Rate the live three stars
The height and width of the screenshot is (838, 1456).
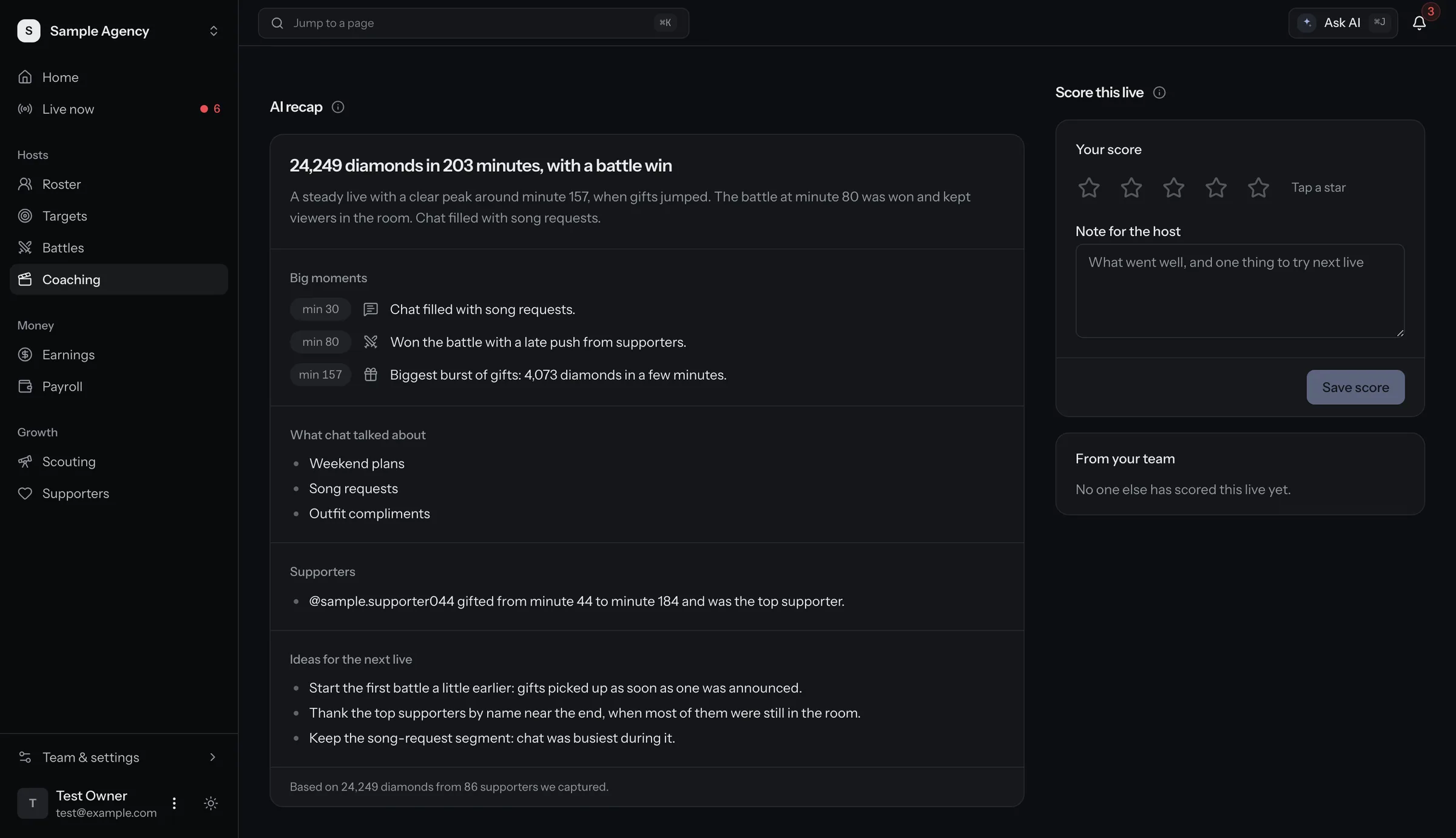[1173, 188]
